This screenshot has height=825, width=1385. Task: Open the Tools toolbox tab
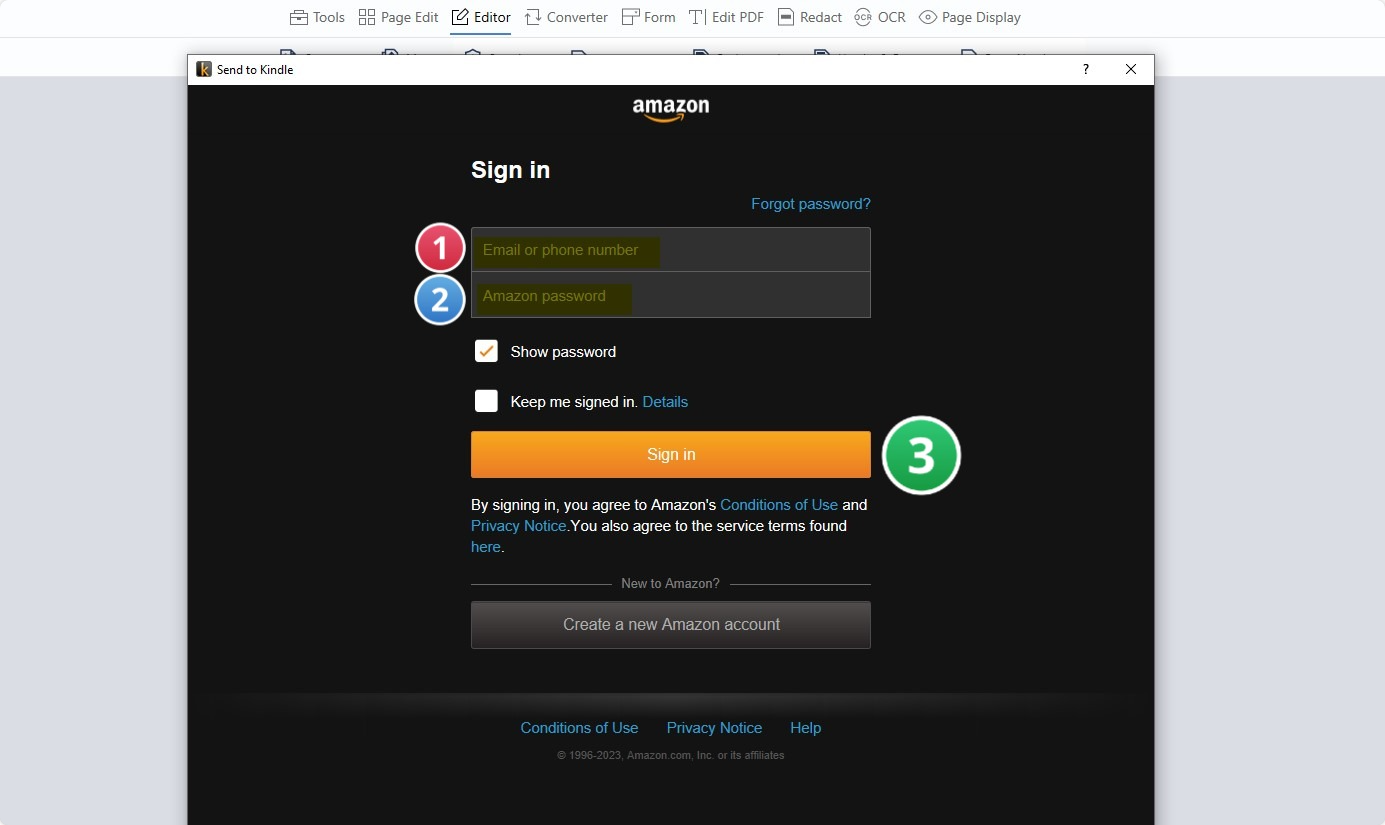tap(317, 17)
